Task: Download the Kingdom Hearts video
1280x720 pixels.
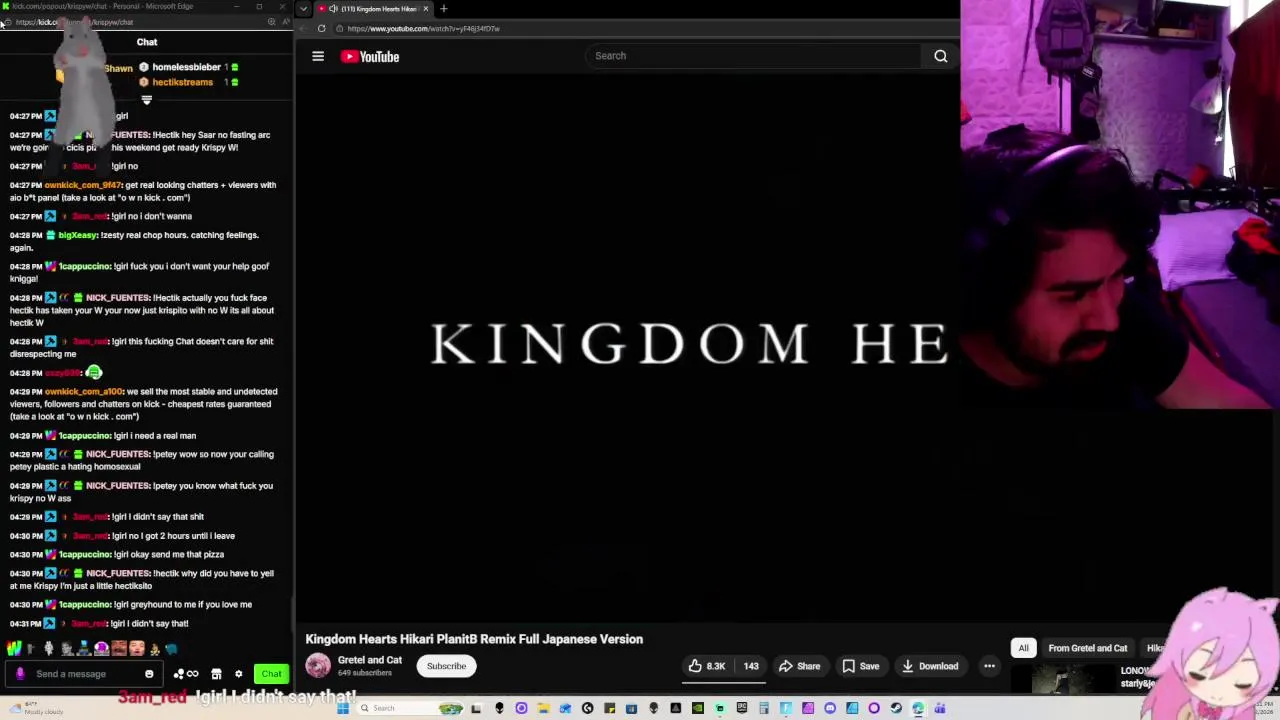Action: [930, 666]
